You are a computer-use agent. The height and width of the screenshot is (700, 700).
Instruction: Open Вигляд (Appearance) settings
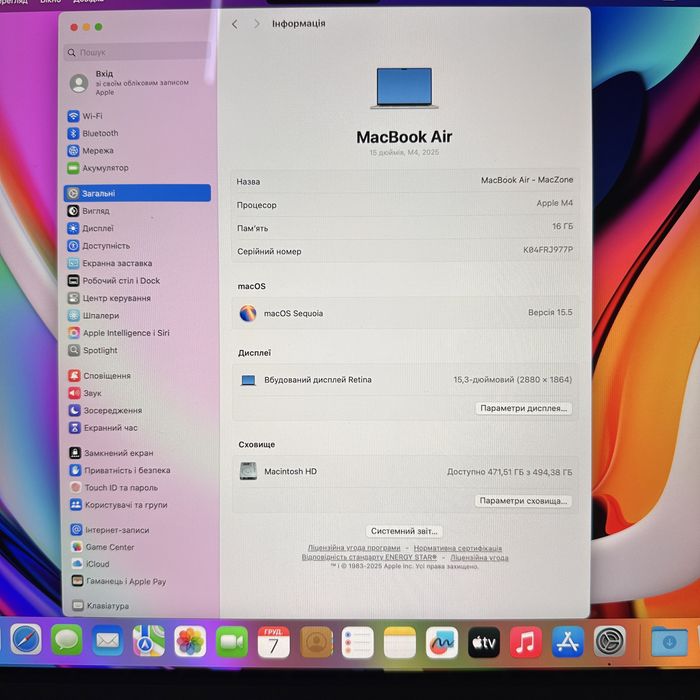coord(89,211)
